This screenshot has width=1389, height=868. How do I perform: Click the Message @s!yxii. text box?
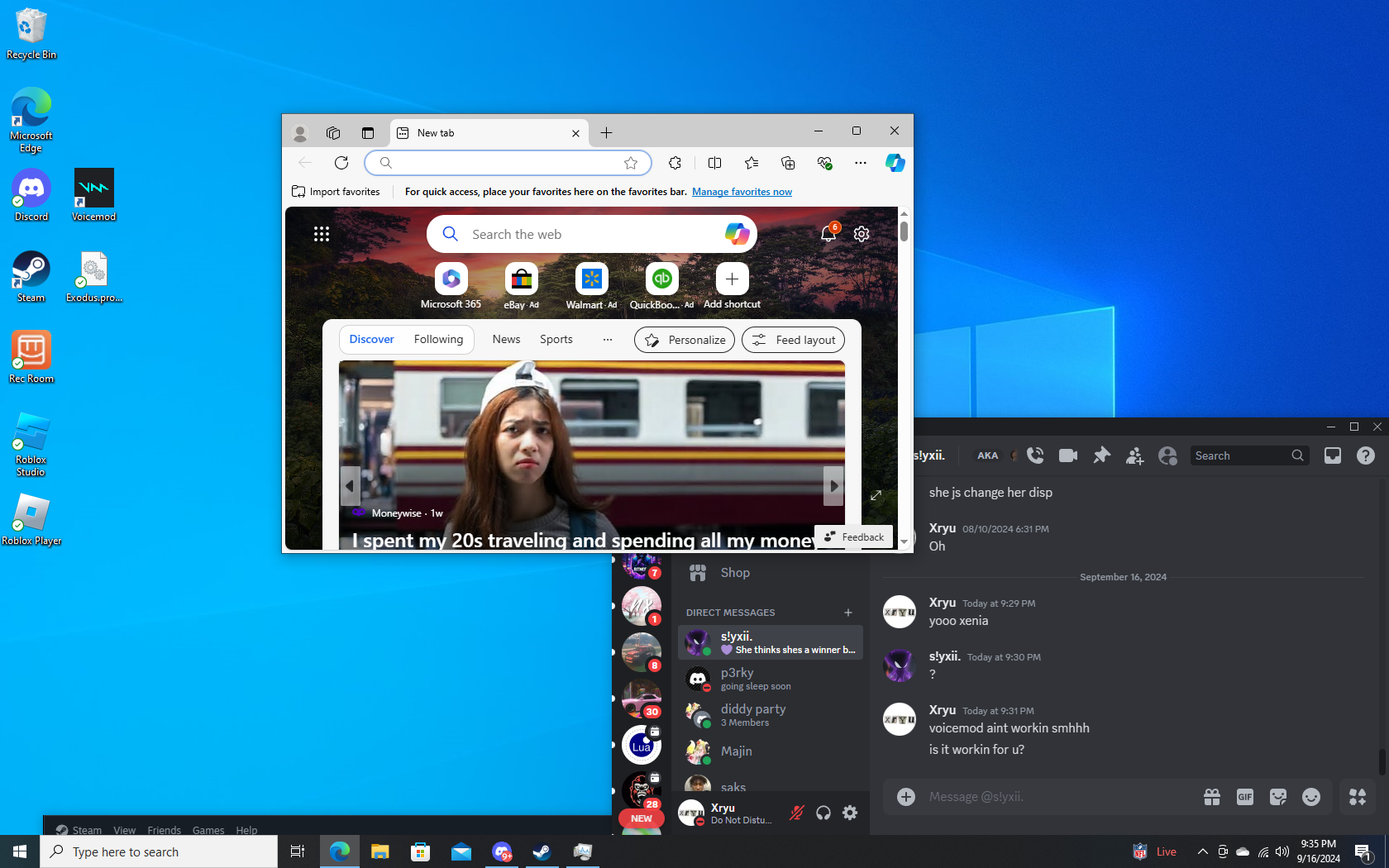(1058, 797)
